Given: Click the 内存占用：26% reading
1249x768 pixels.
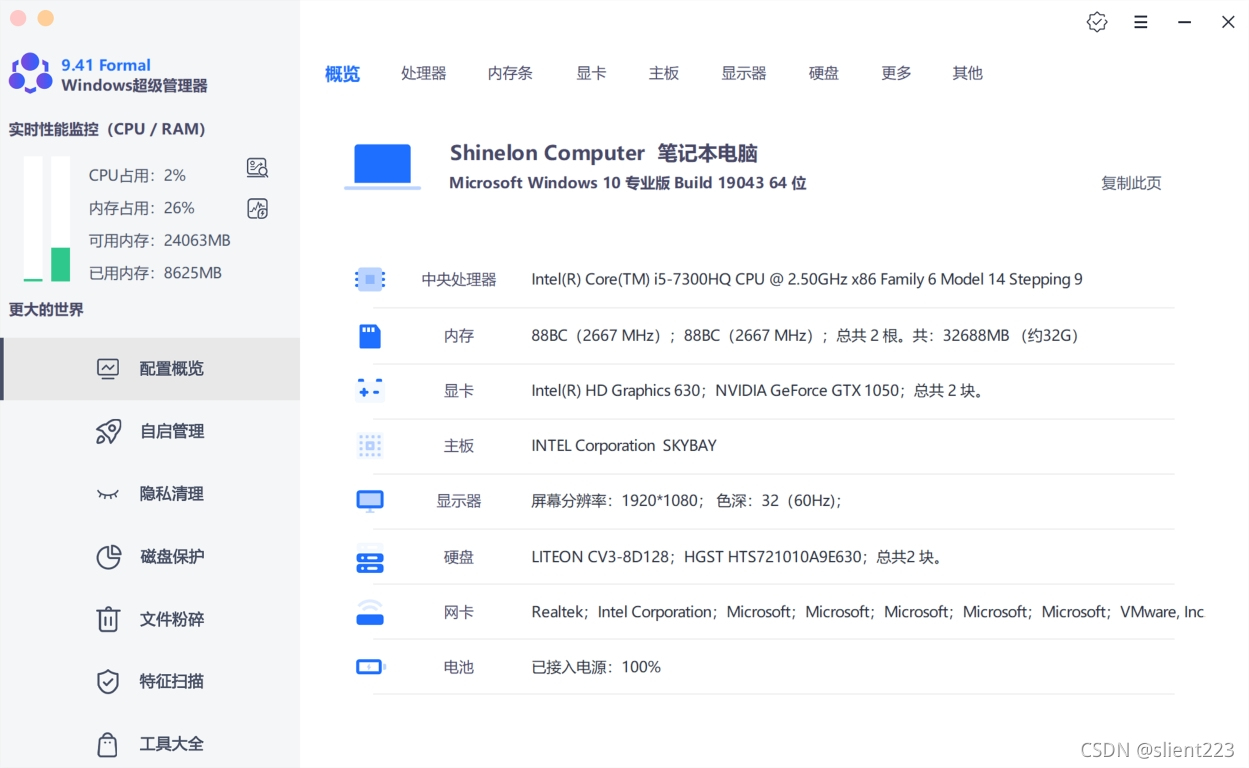Looking at the screenshot, I should point(141,208).
